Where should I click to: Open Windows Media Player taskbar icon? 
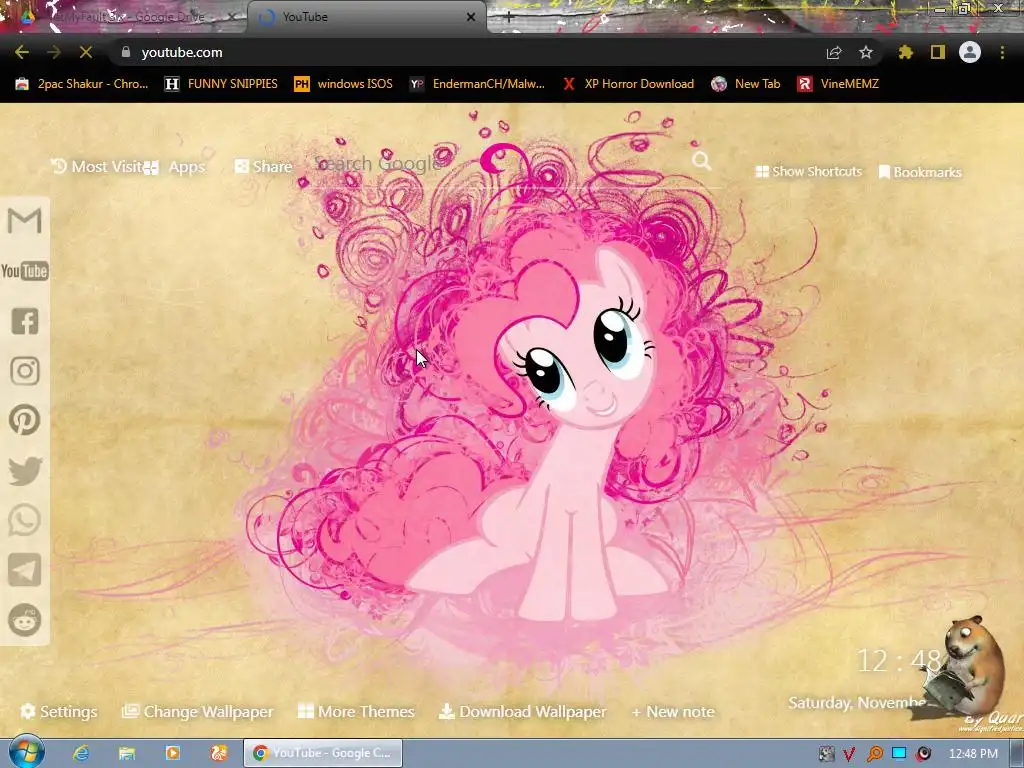173,753
